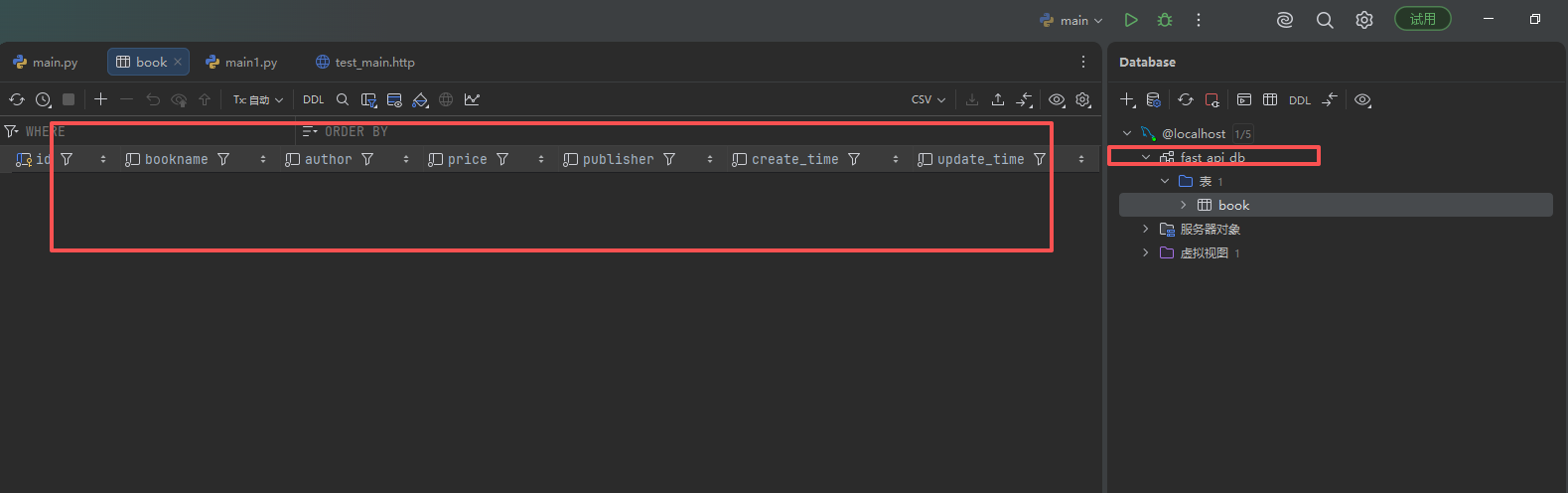The width and height of the screenshot is (1568, 493).
Task: Open the CSV export format dropdown
Action: [928, 99]
